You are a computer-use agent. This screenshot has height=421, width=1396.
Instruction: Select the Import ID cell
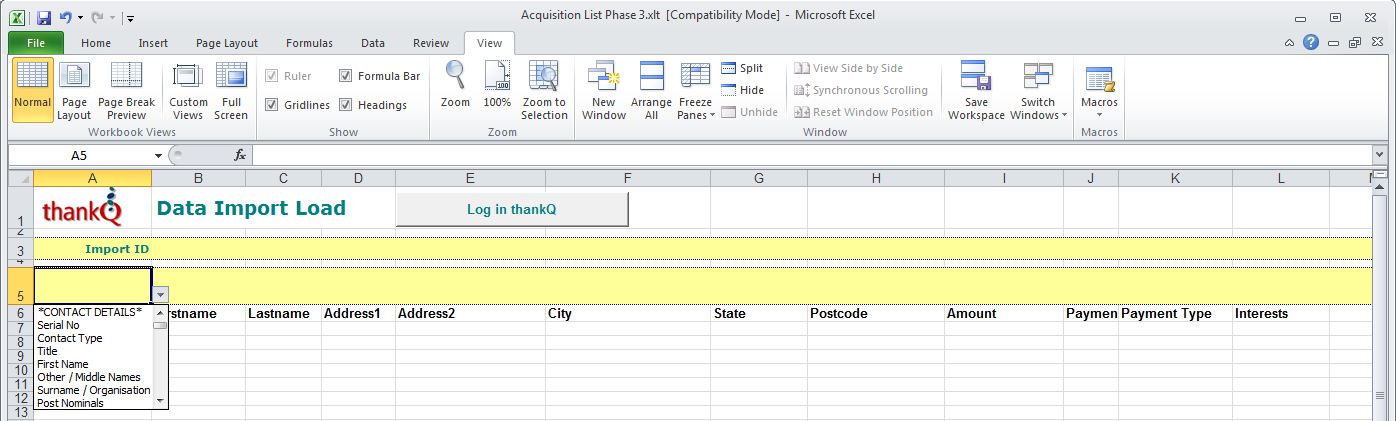[93, 249]
